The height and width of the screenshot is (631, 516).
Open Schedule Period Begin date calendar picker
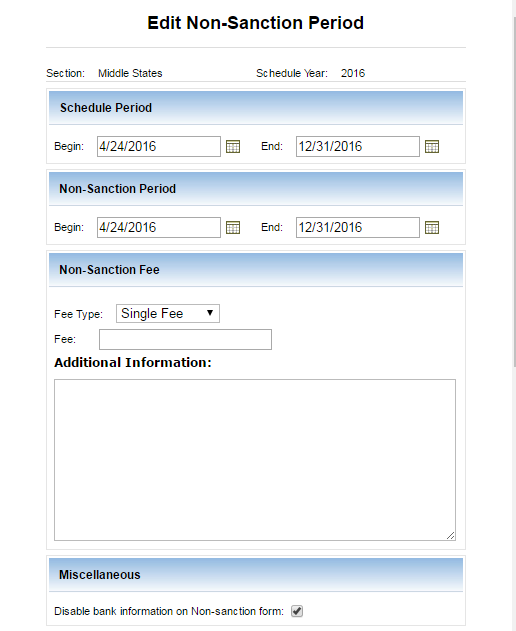pyautogui.click(x=233, y=146)
